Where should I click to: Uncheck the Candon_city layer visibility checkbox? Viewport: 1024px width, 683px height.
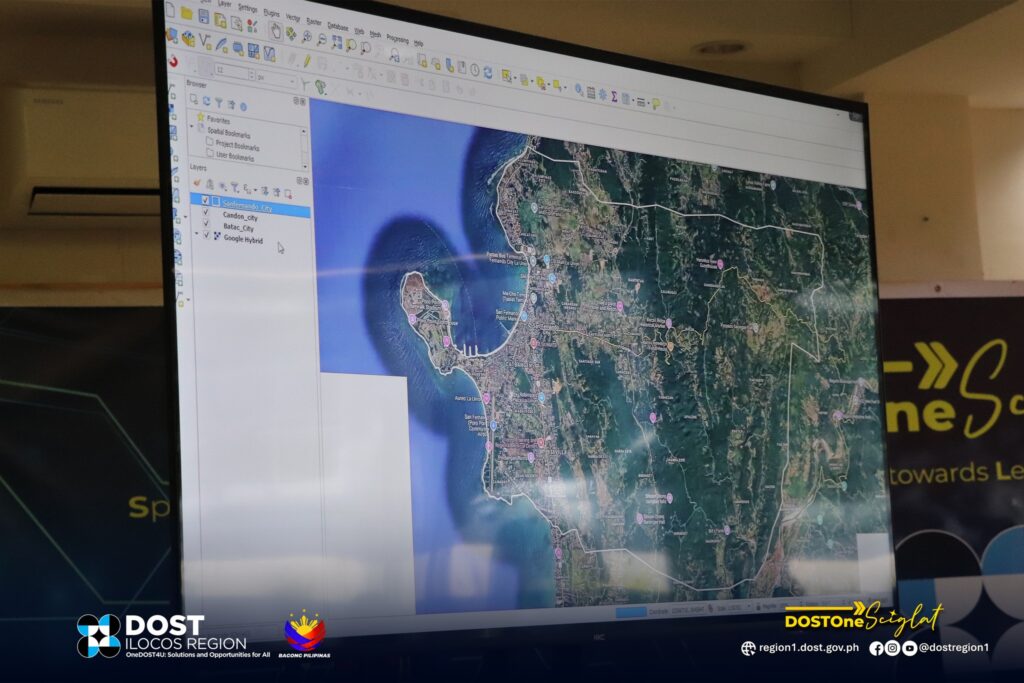point(206,214)
